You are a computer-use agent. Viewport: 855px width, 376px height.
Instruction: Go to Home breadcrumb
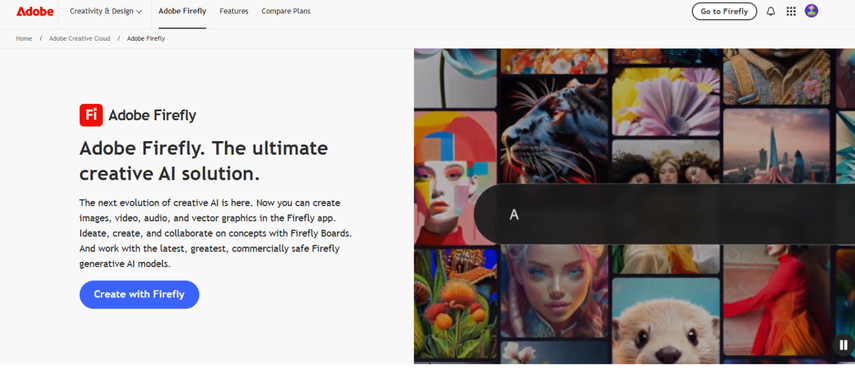point(24,39)
